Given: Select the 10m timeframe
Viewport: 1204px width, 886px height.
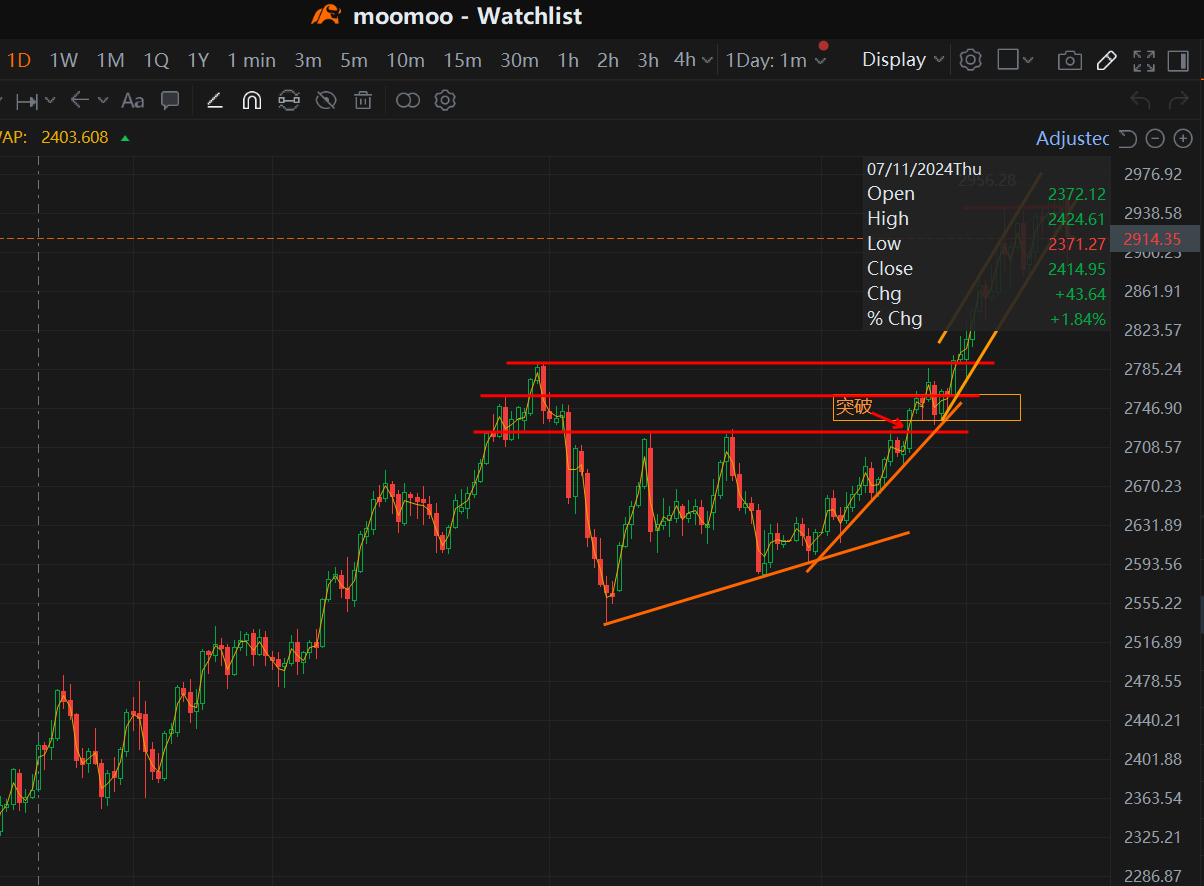Looking at the screenshot, I should 405,60.
